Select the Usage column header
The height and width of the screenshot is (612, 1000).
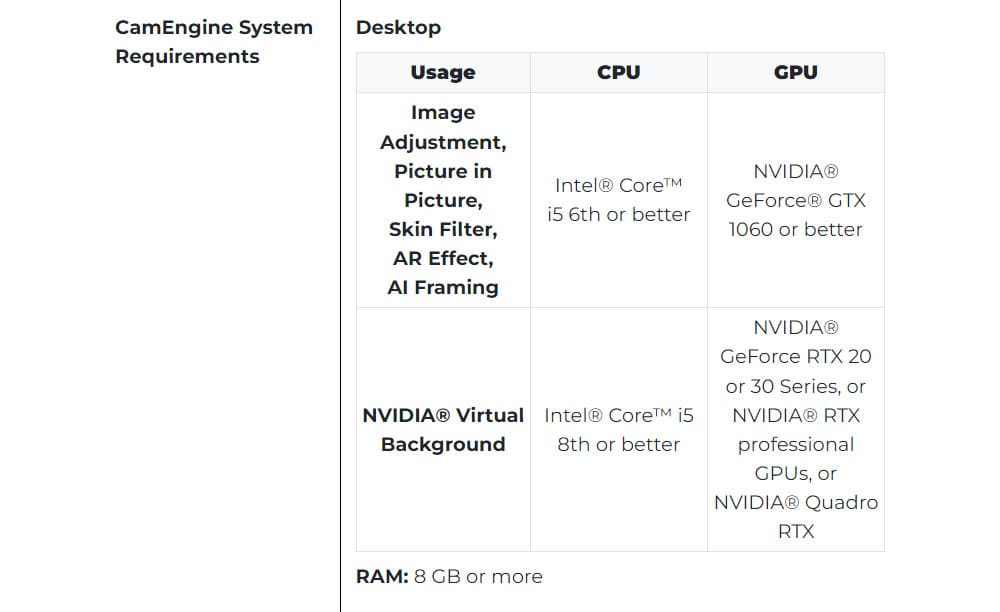[442, 72]
